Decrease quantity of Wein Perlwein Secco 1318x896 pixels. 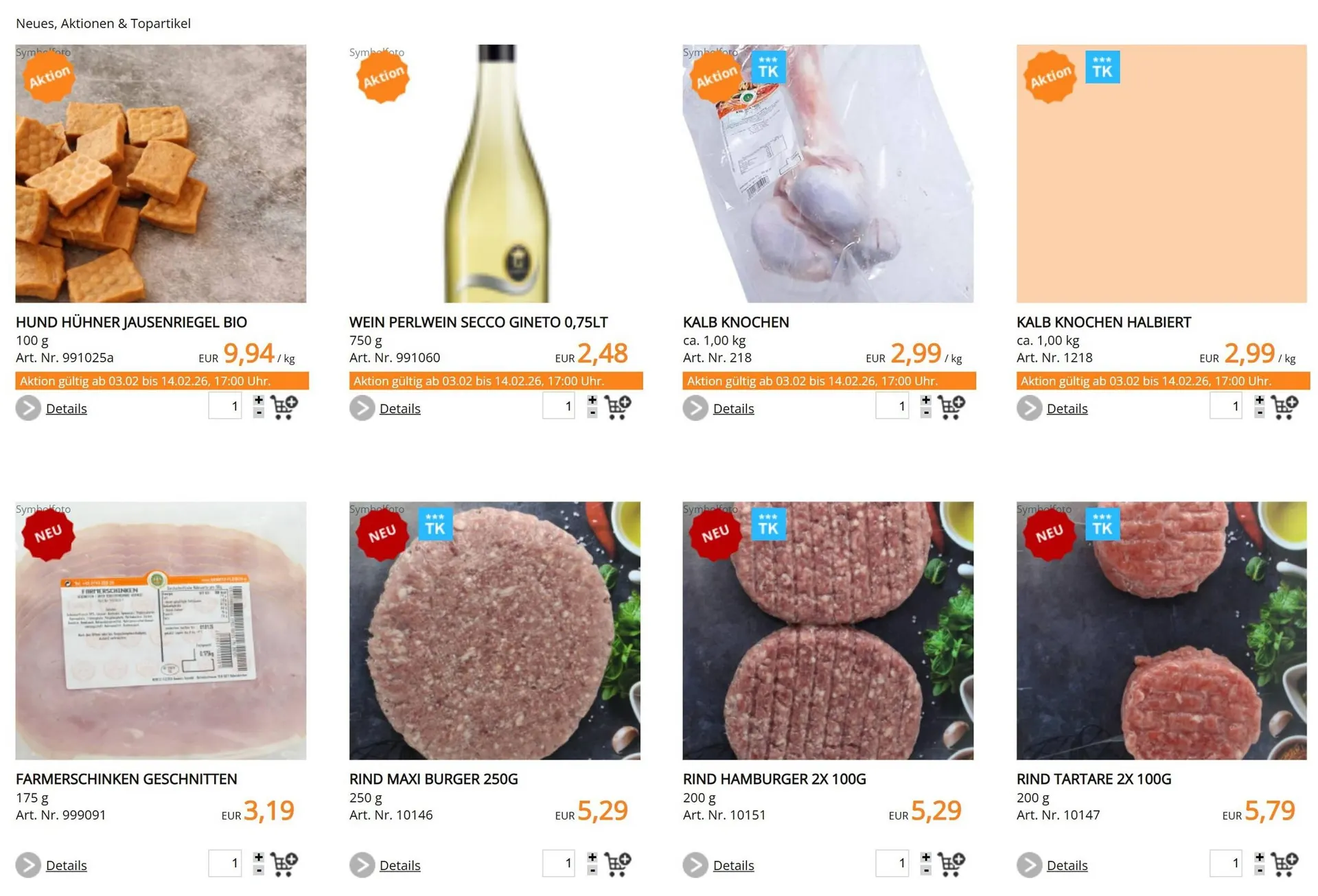[592, 413]
